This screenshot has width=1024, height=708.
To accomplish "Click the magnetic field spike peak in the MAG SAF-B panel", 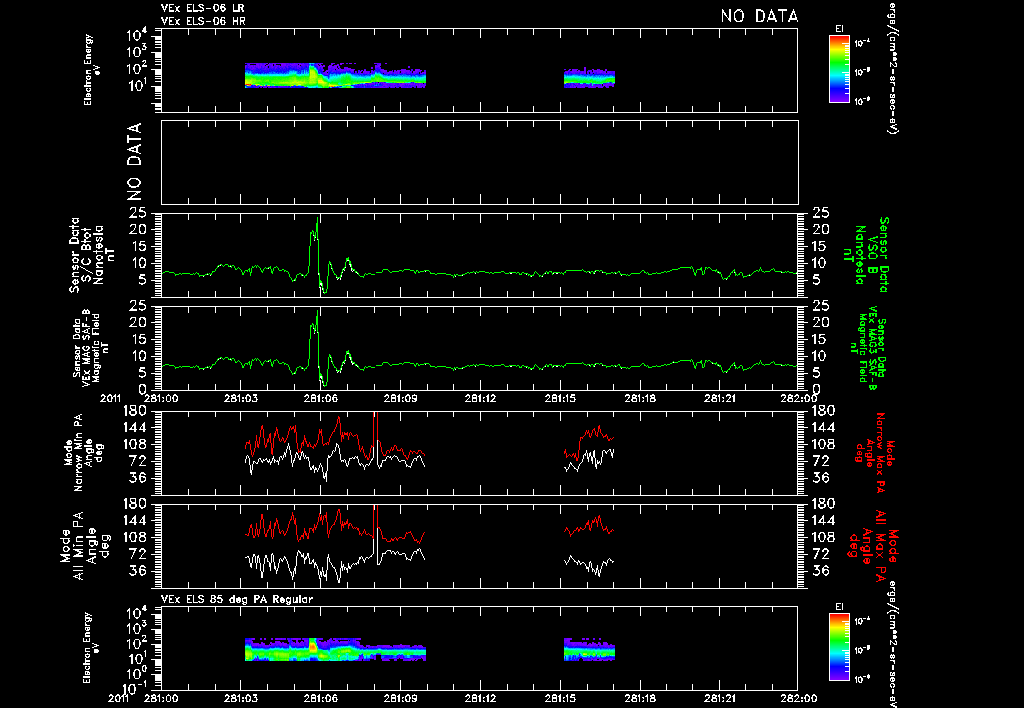I will click(x=317, y=313).
